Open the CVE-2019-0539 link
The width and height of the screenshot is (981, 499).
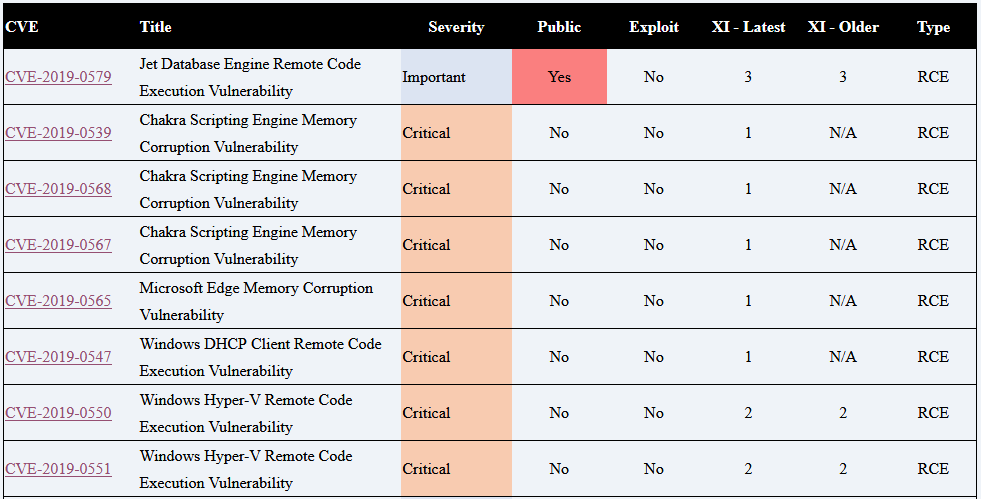(x=58, y=133)
